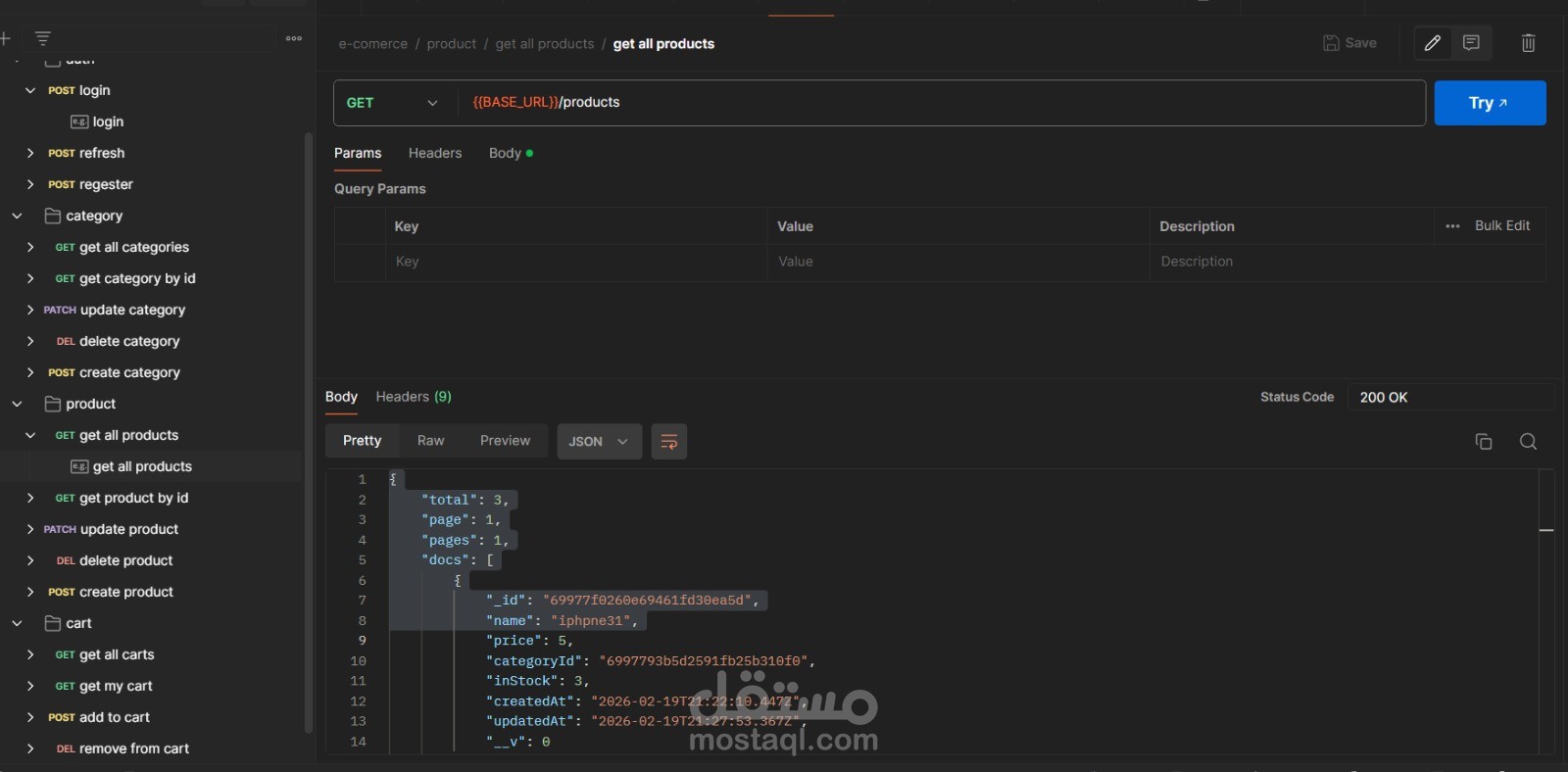Viewport: 1568px width, 772px height.
Task: Switch to the request Headers tab
Action: (x=435, y=153)
